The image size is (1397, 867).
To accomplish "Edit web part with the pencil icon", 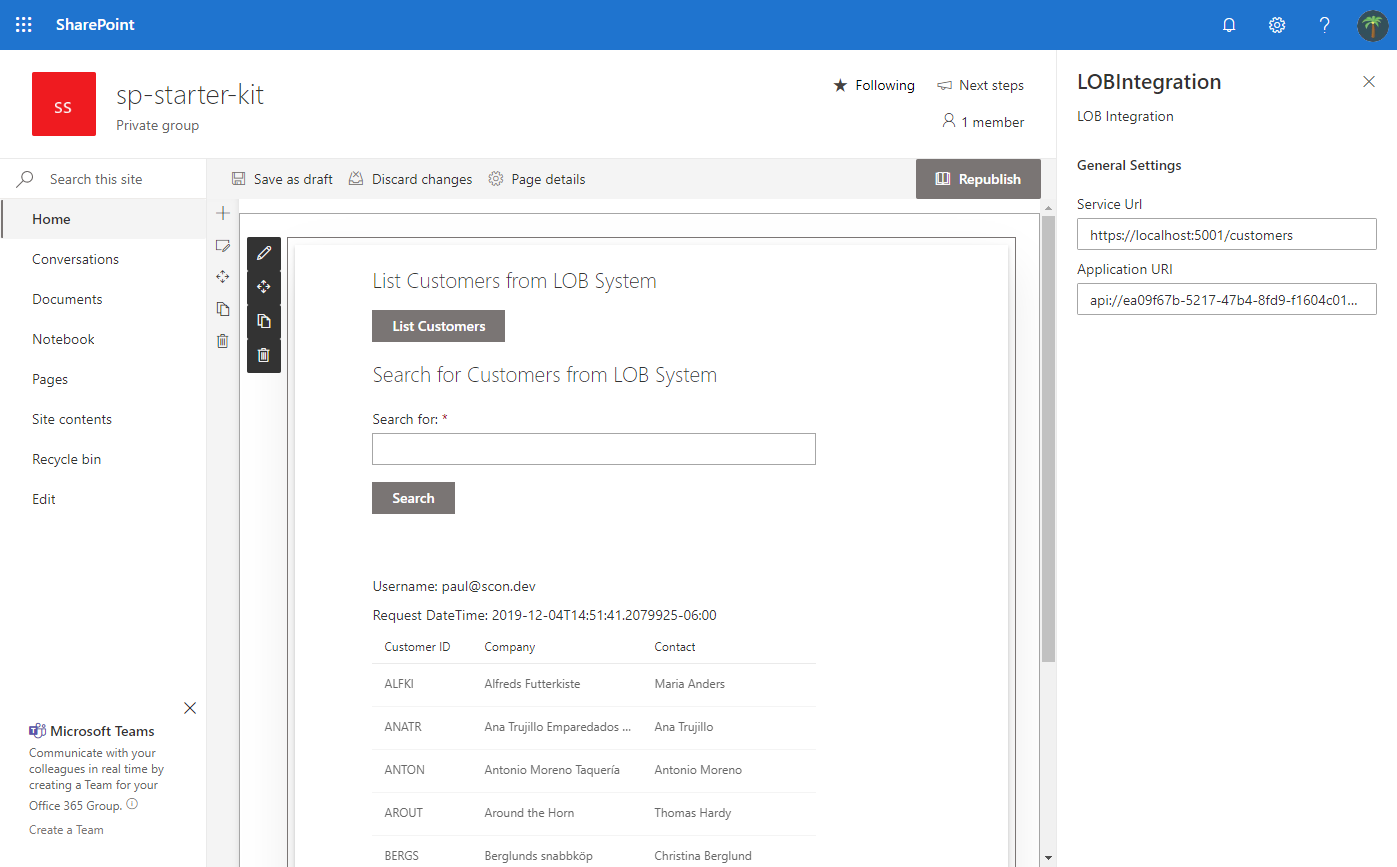I will click(x=264, y=253).
